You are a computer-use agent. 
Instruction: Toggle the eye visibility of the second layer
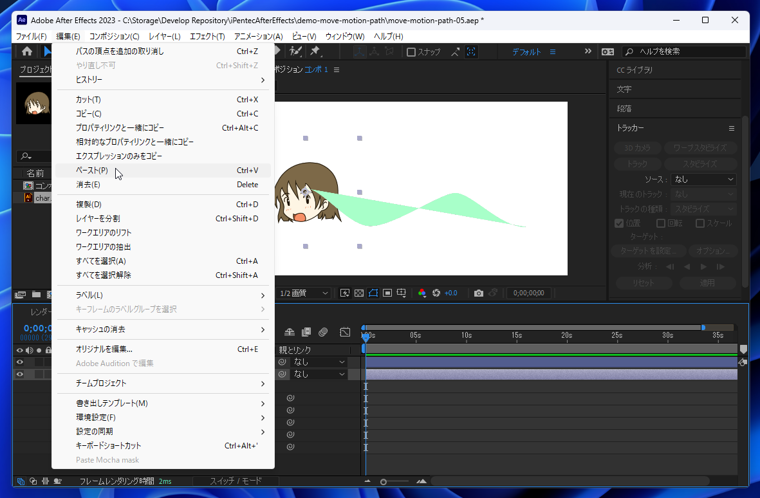pos(20,374)
